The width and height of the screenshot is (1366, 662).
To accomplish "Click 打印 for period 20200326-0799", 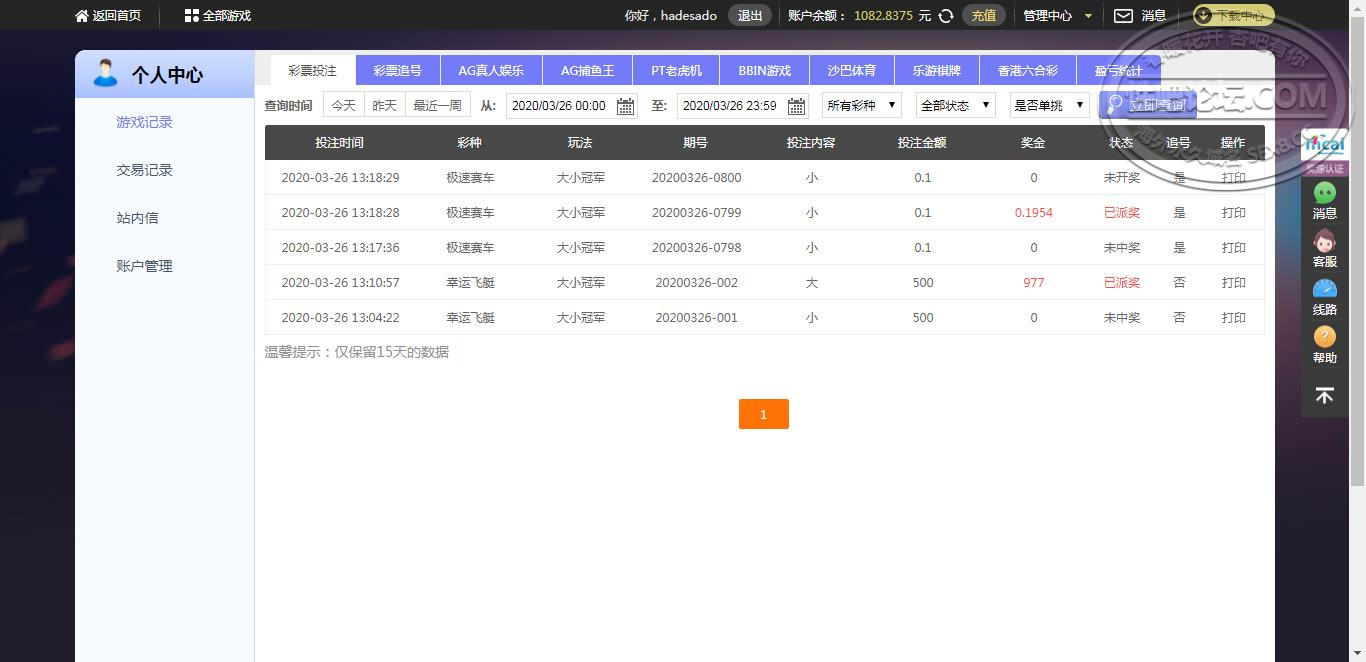I will [x=1233, y=213].
